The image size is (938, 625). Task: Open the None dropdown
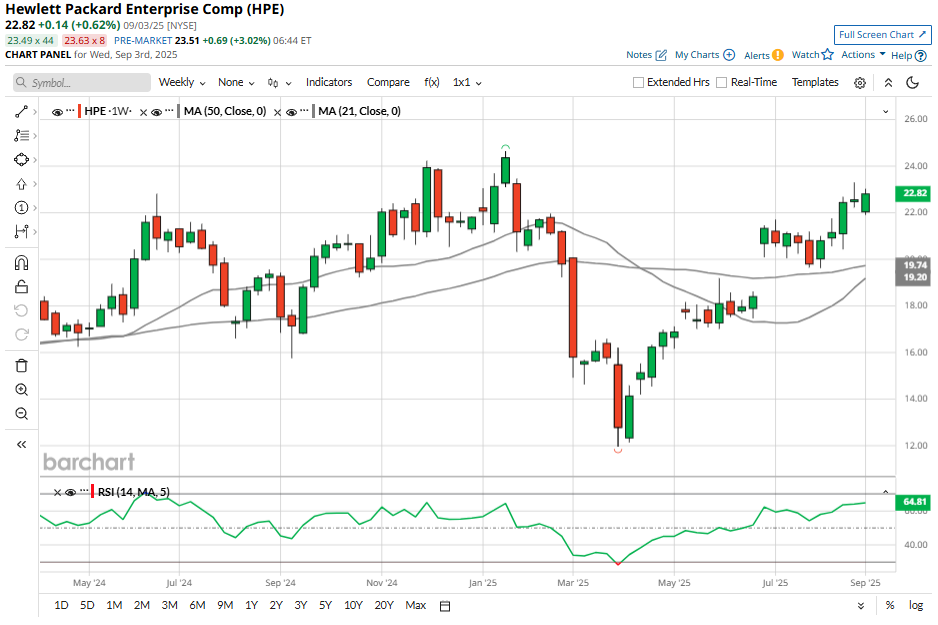click(236, 83)
